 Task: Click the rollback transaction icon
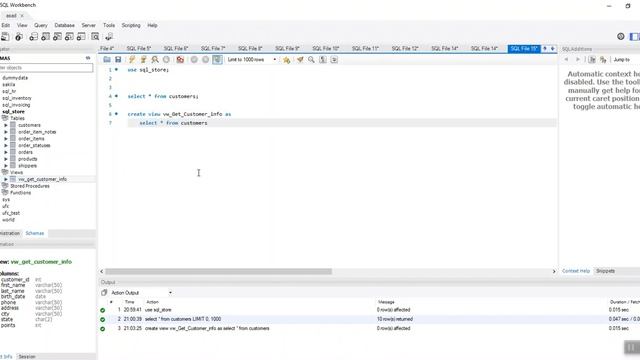pos(206,60)
